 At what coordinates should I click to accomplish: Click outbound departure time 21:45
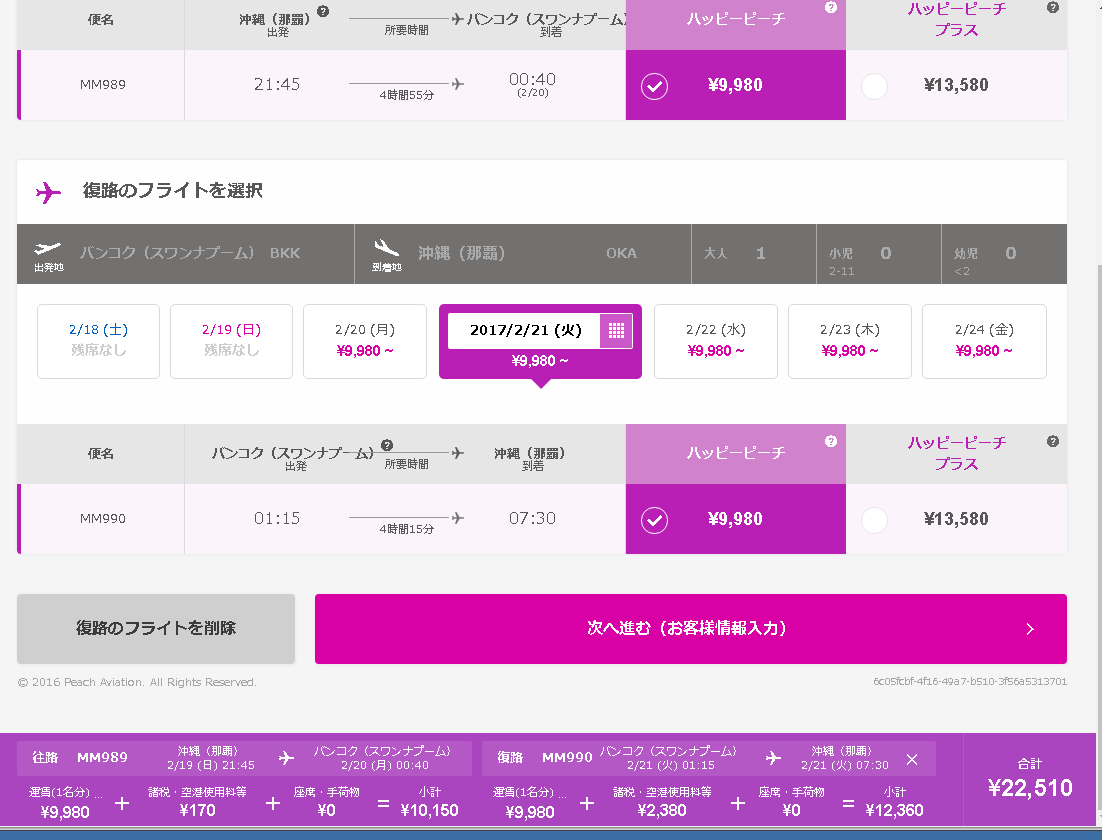(277, 84)
